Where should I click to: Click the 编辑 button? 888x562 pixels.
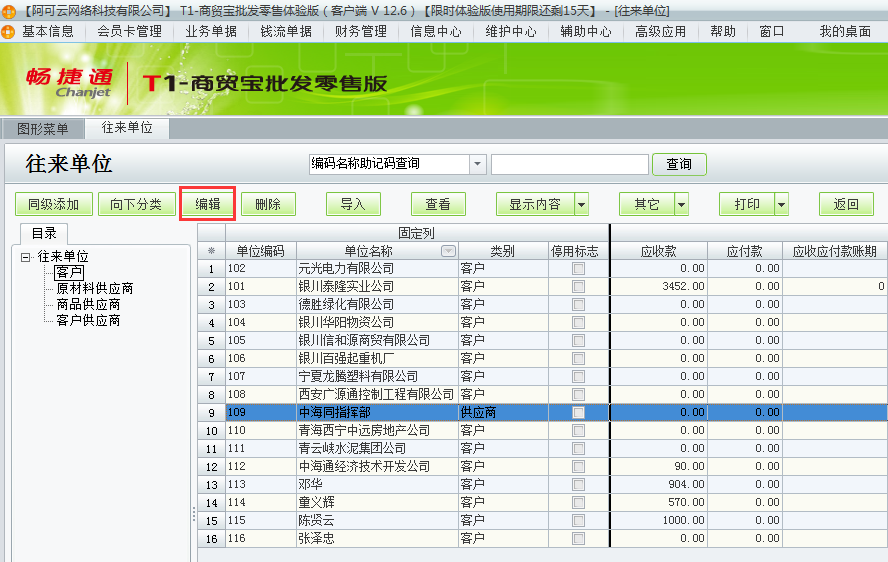coord(208,205)
